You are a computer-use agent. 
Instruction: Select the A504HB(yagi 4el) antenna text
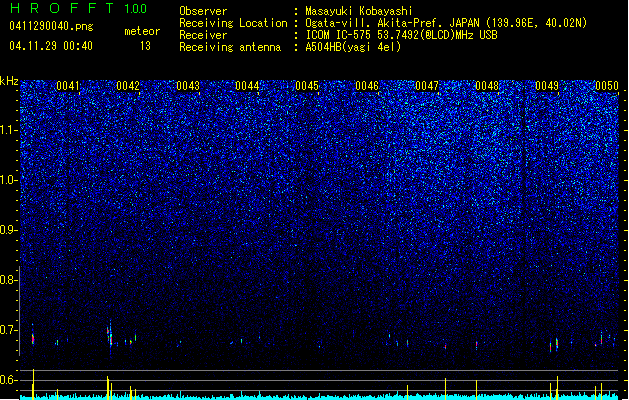click(x=353, y=47)
